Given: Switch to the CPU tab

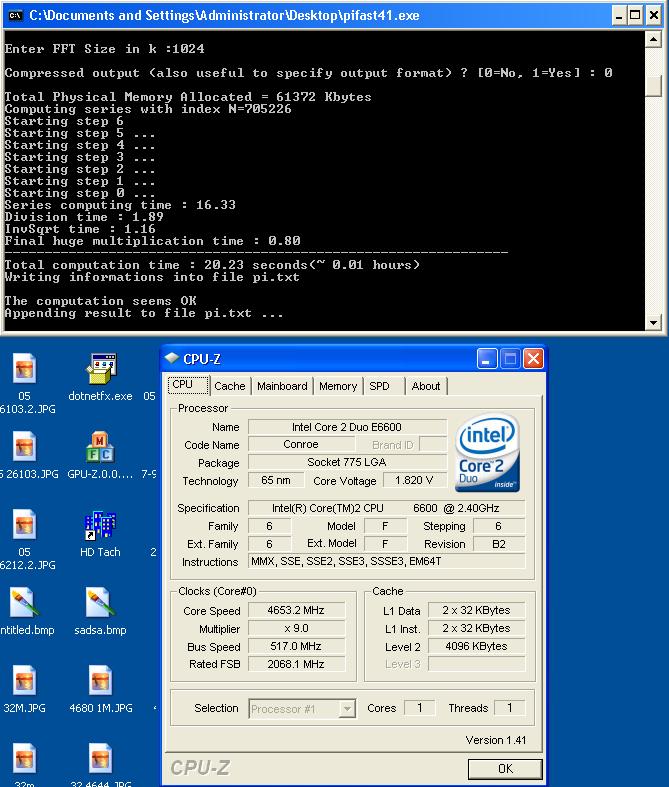Looking at the screenshot, I should [188, 385].
